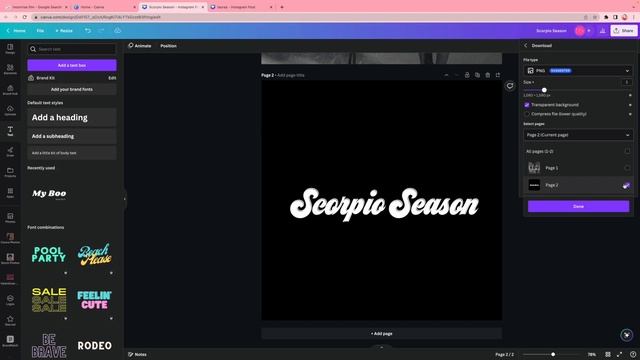
Task: Open the PNG file type dropdown
Action: [578, 71]
